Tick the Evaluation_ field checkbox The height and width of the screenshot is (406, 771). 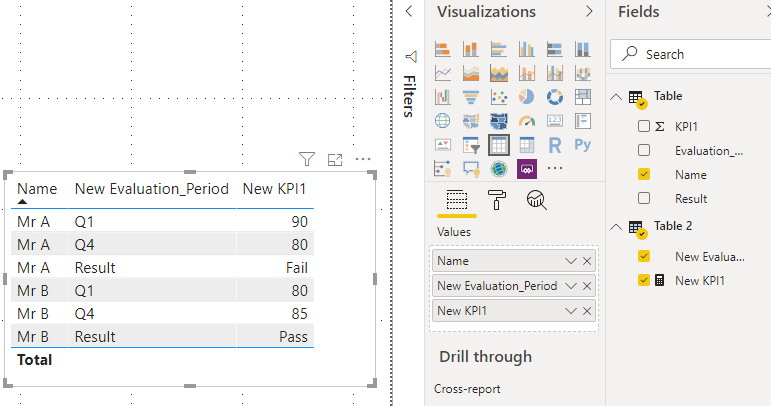point(644,150)
